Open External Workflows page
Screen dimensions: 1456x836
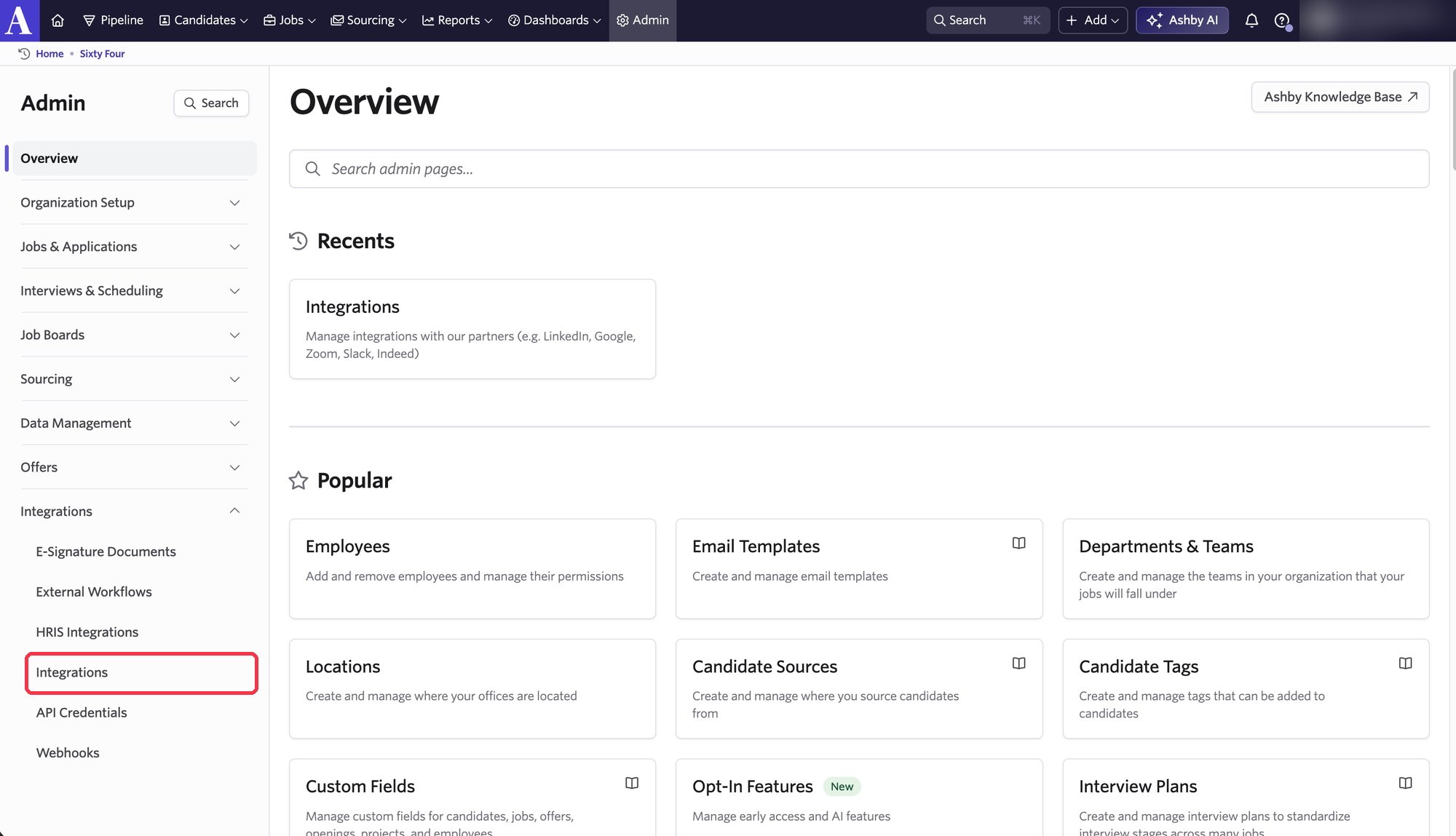(x=94, y=592)
